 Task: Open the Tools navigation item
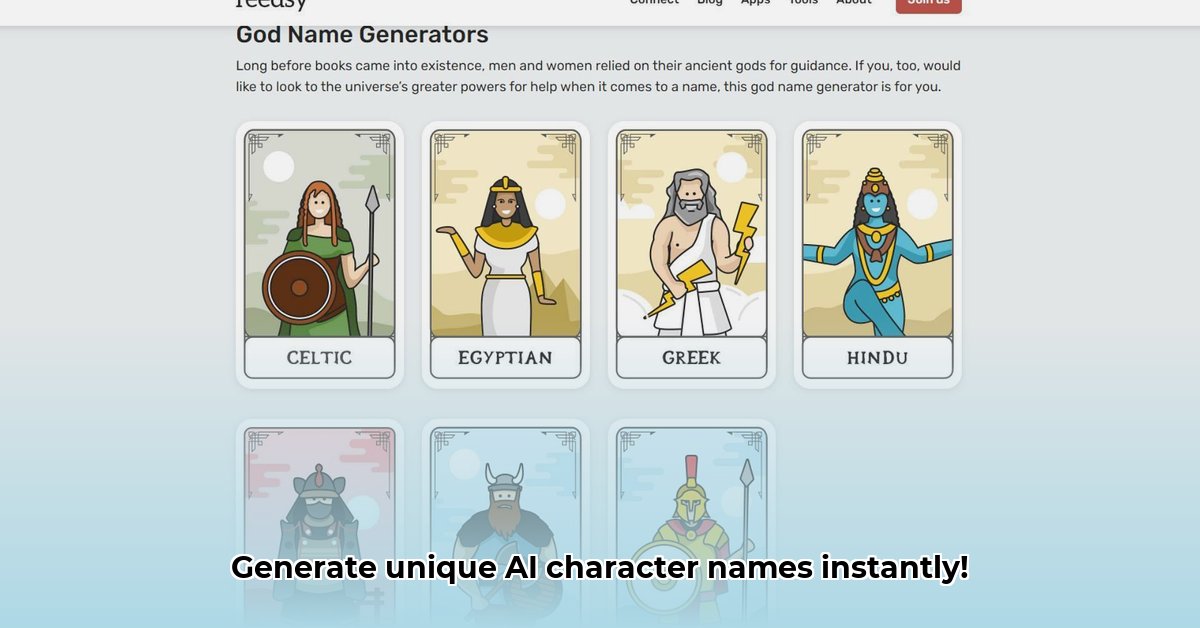point(803,3)
